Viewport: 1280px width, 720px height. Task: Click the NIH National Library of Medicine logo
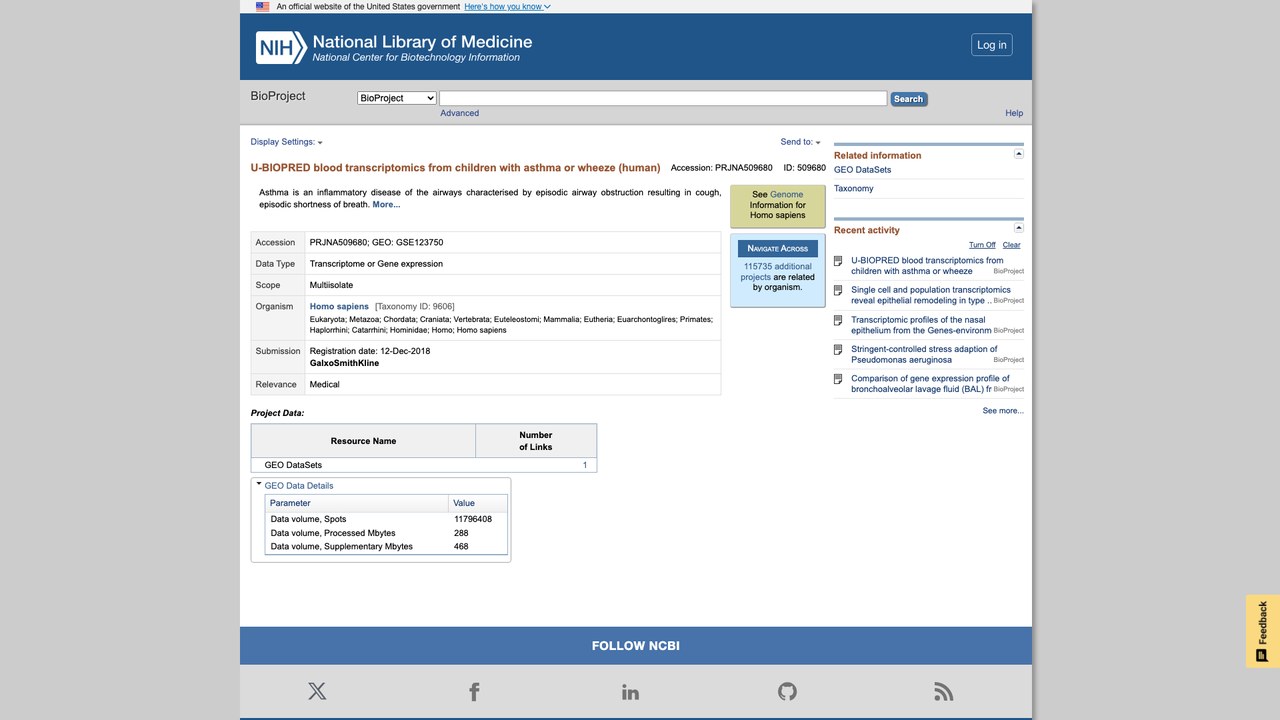(394, 47)
